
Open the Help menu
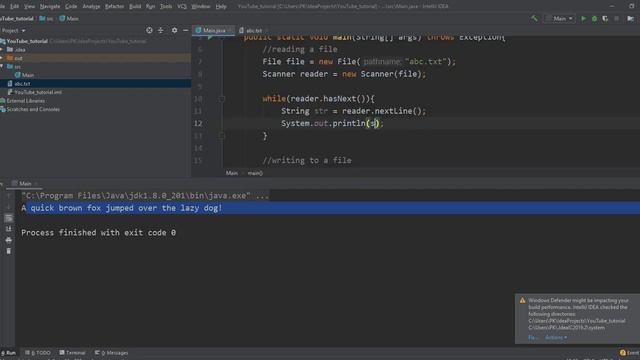click(221, 7)
